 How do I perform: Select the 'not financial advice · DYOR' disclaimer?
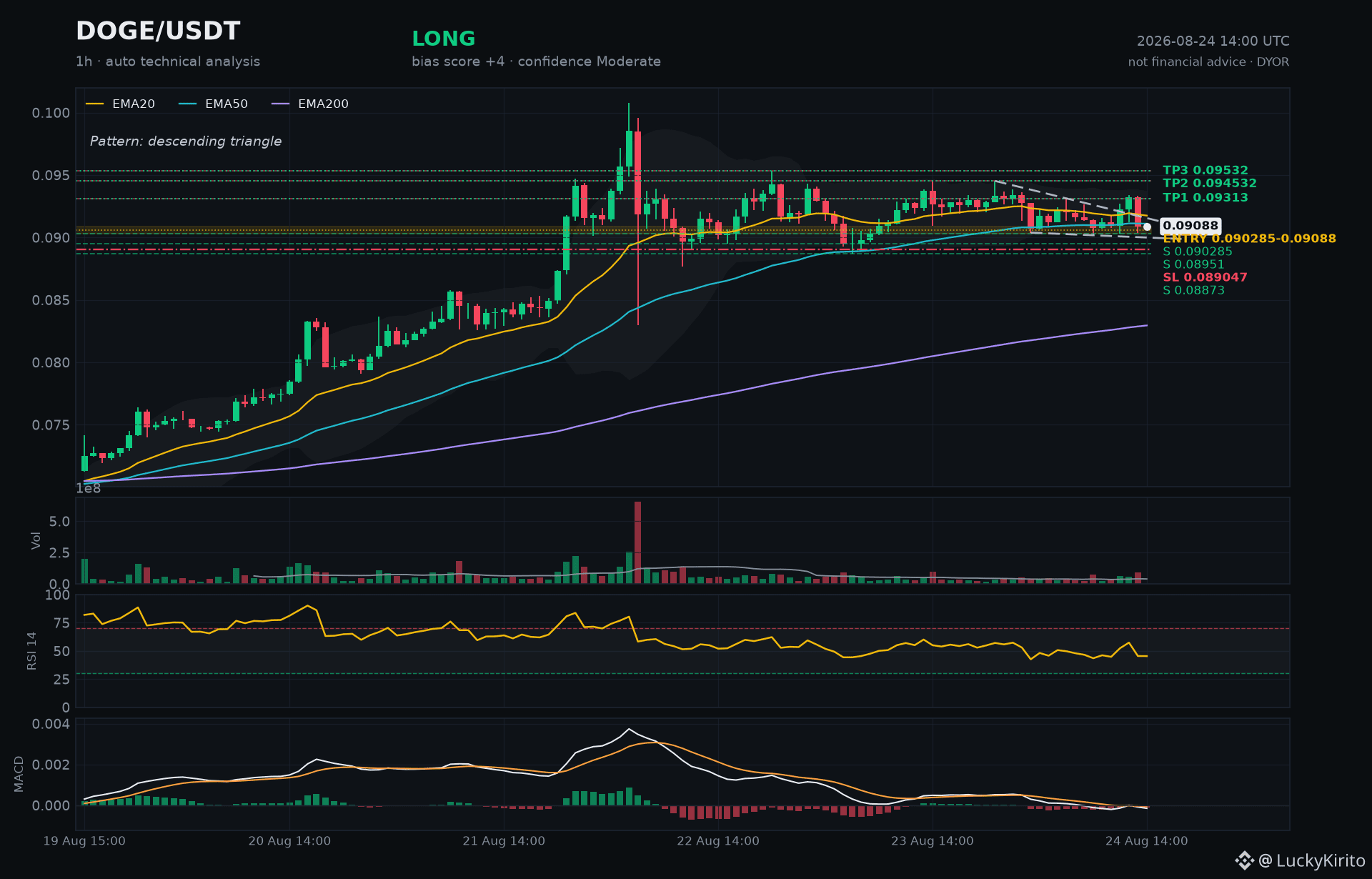pos(1209,62)
